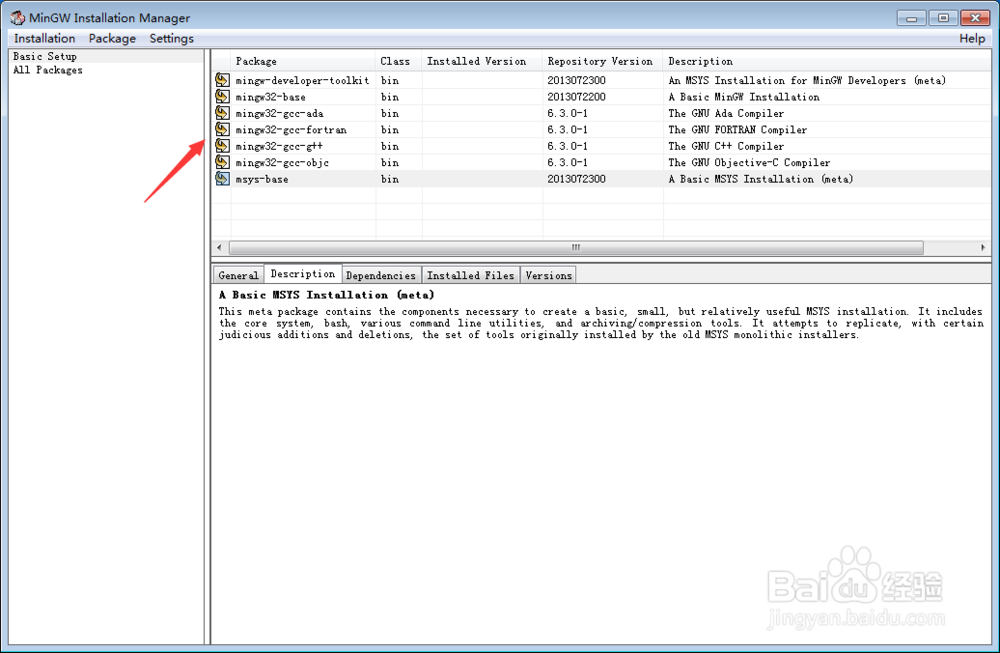Click 'The GNU Objective-C Compiler' description
Viewport: 1000px width, 653px height.
pos(749,163)
